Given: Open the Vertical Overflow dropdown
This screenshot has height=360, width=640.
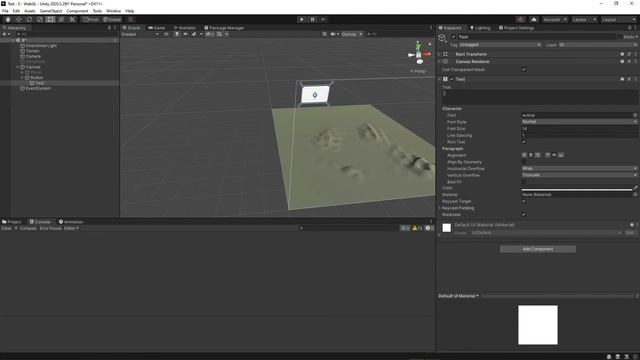Looking at the screenshot, I should click(x=579, y=175).
